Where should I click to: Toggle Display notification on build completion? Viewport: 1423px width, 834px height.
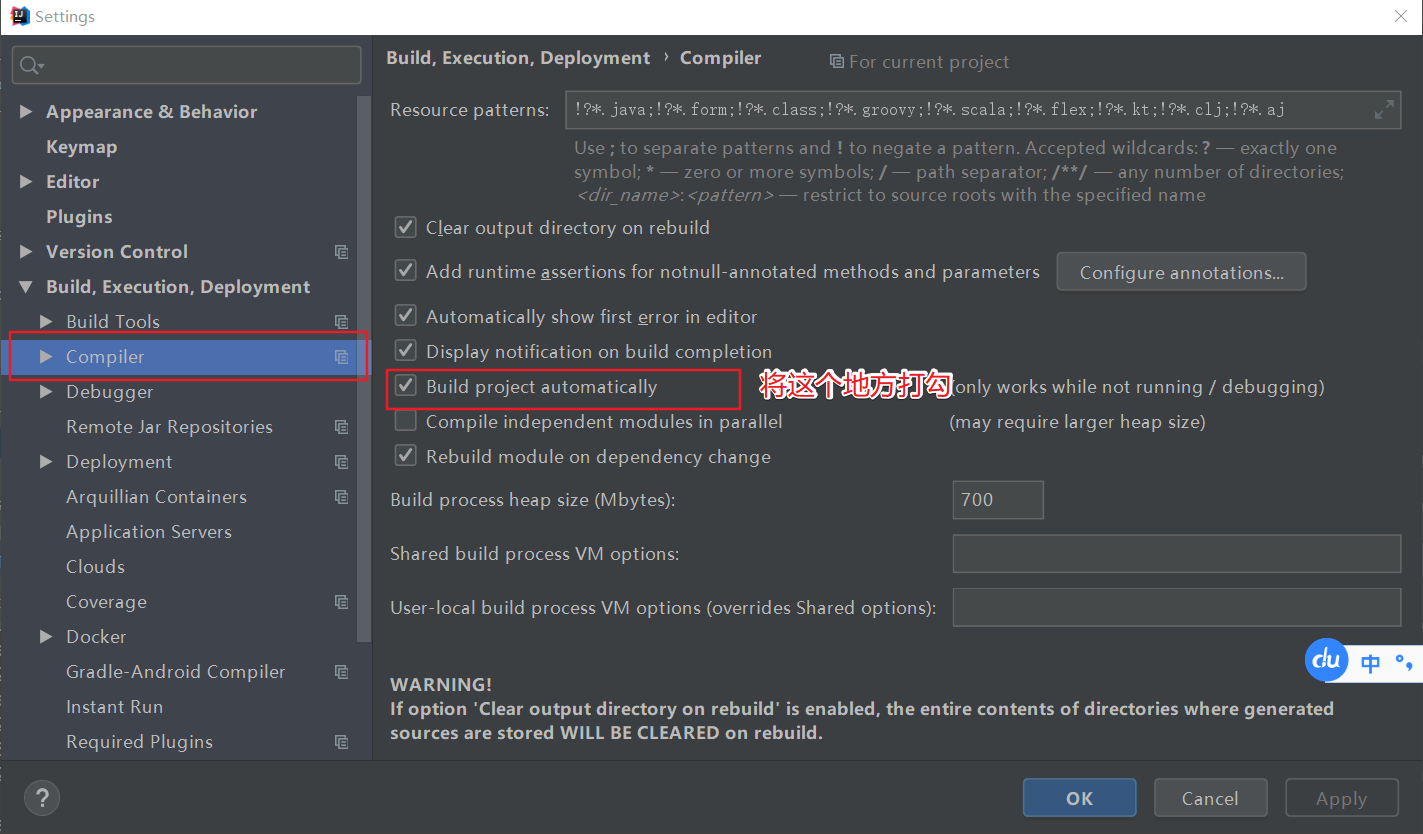click(405, 351)
